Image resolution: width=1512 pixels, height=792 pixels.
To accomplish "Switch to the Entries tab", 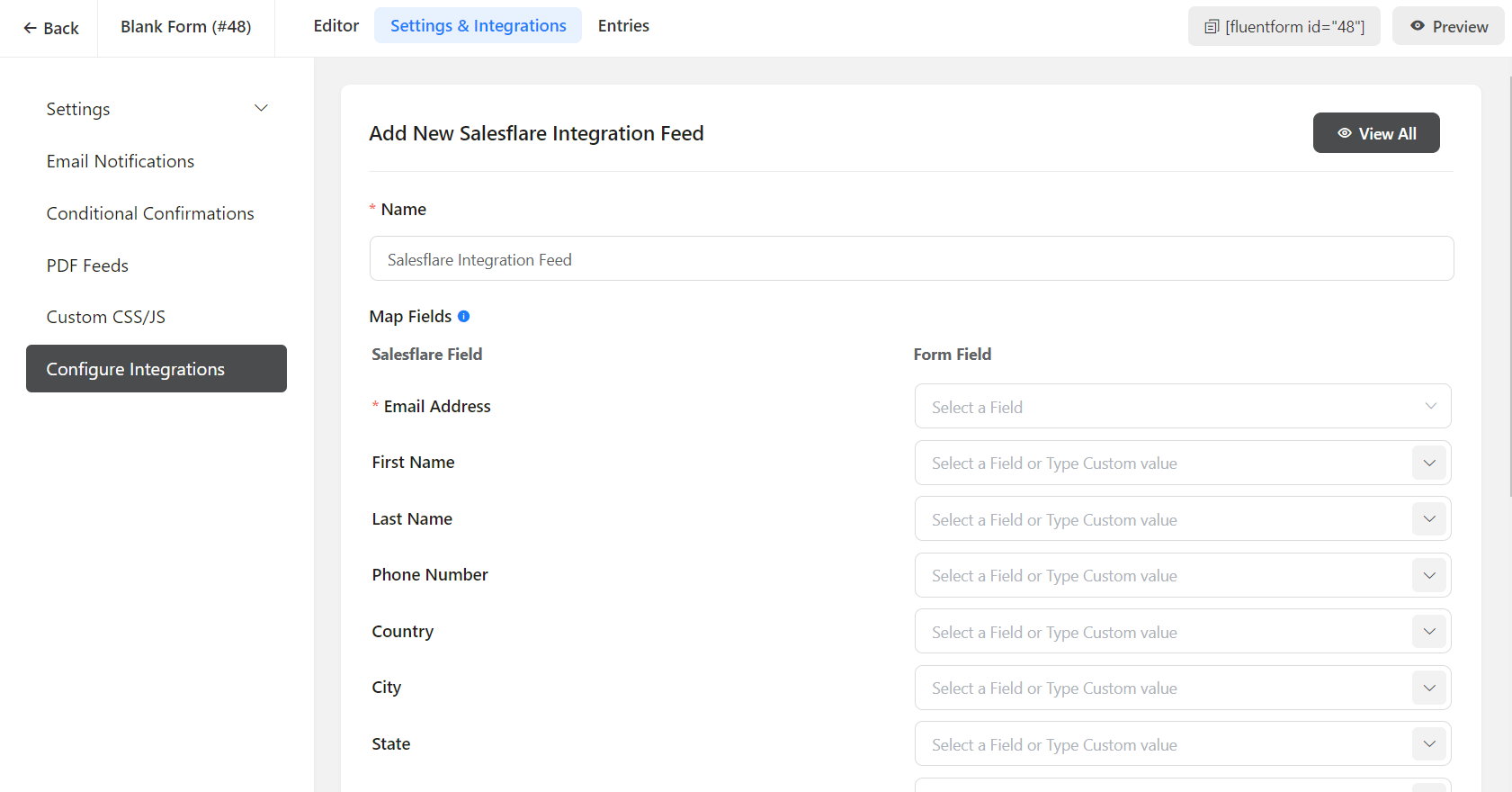I will pos(623,26).
